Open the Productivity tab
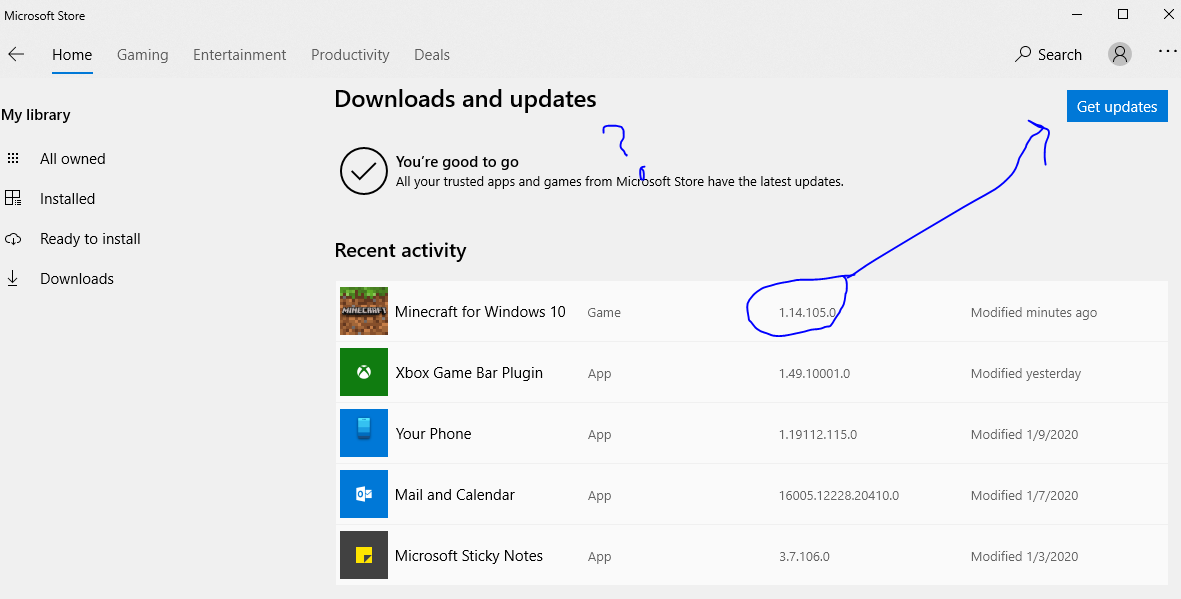1181x599 pixels. click(350, 55)
